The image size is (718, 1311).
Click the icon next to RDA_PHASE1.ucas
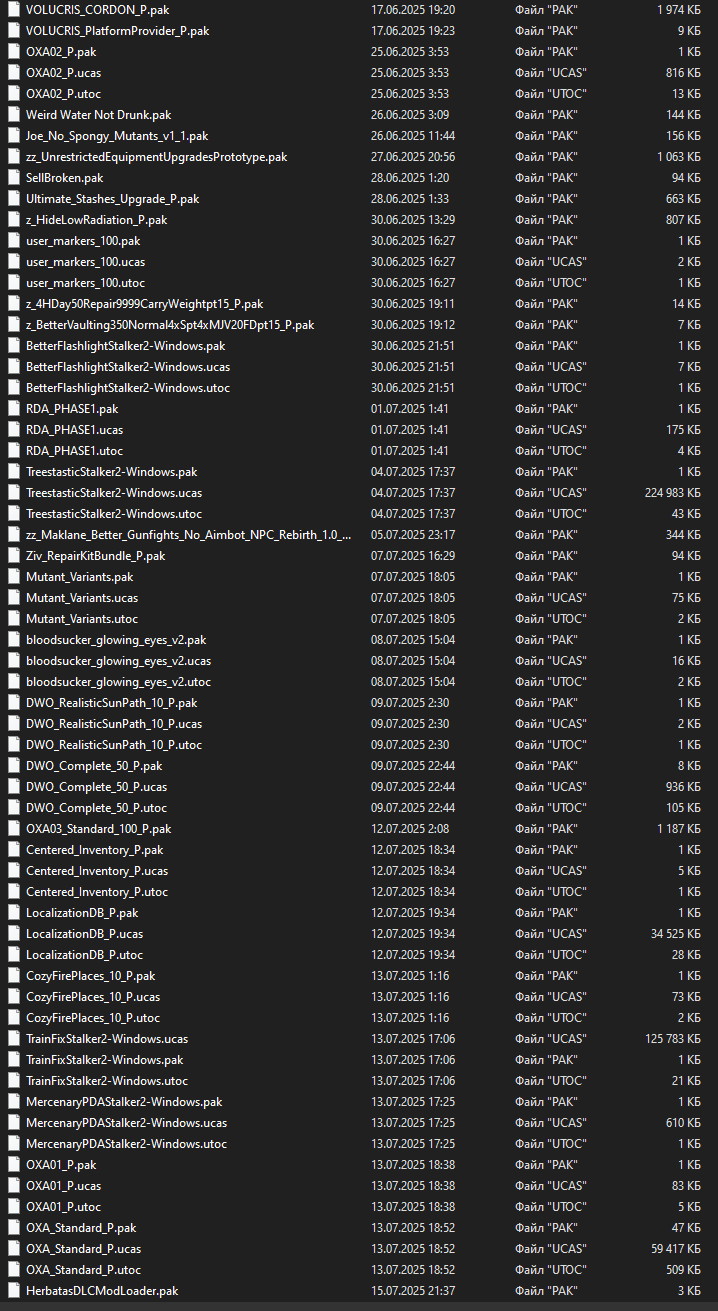point(13,430)
